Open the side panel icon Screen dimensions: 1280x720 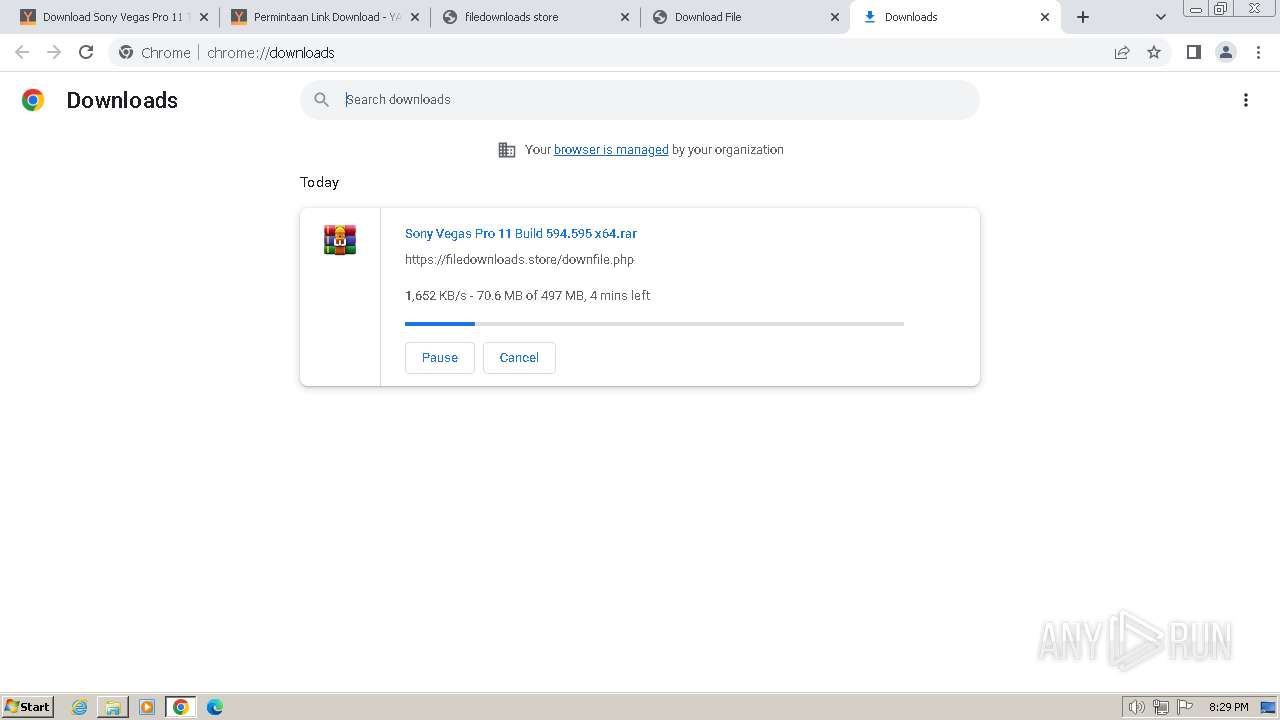(1193, 52)
